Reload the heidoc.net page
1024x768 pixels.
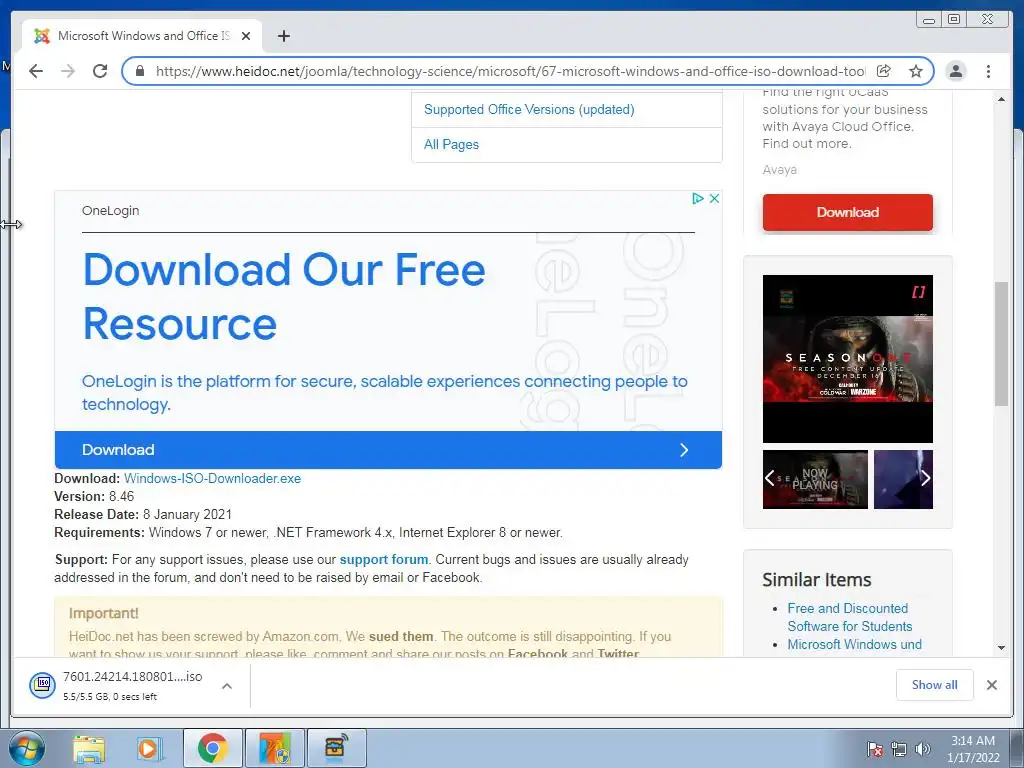[100, 71]
